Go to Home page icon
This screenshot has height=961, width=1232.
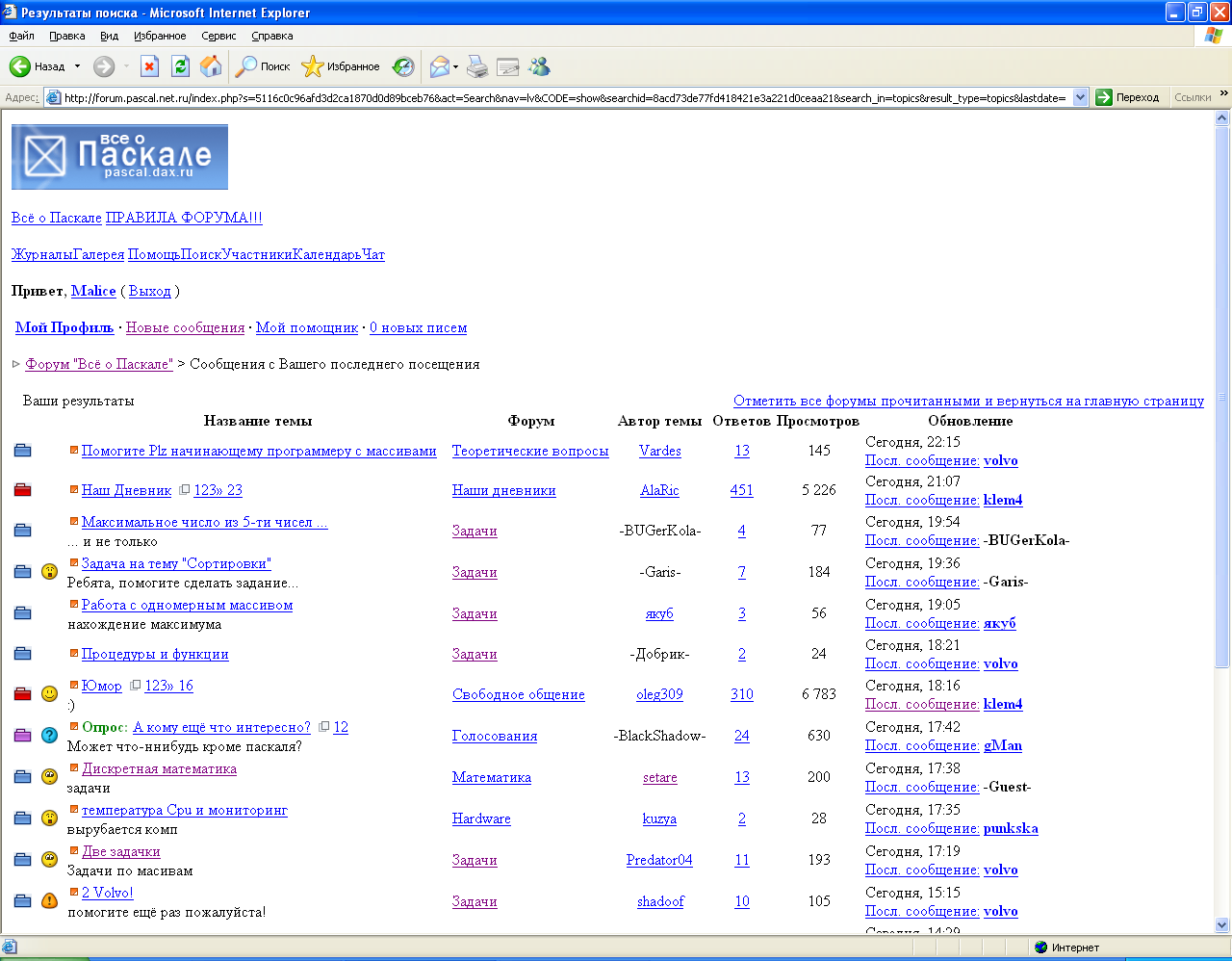click(211, 66)
